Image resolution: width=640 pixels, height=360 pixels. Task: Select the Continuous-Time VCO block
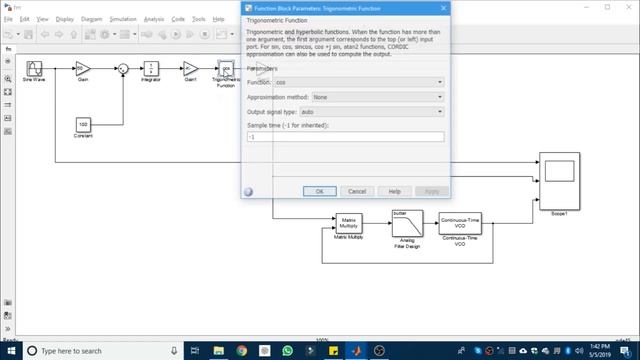point(460,223)
